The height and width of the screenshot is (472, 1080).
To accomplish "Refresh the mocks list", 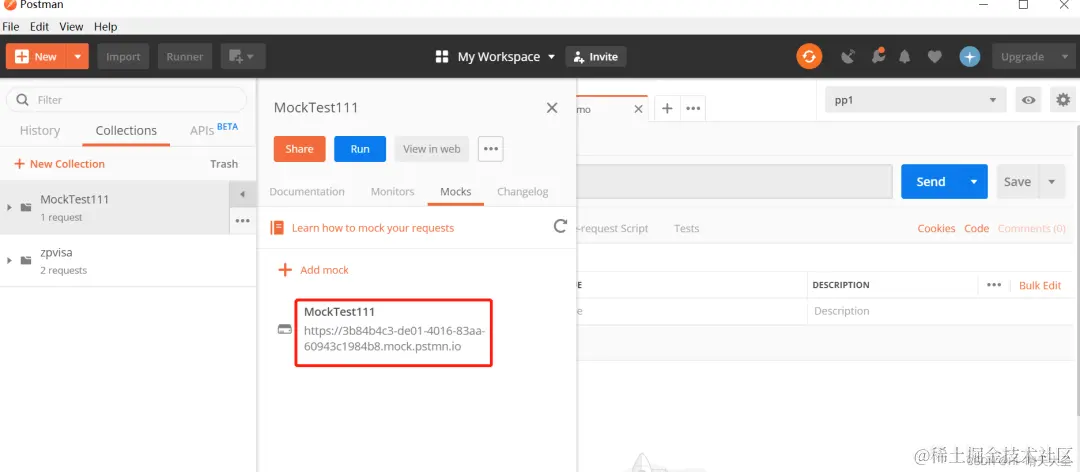I will tap(561, 226).
